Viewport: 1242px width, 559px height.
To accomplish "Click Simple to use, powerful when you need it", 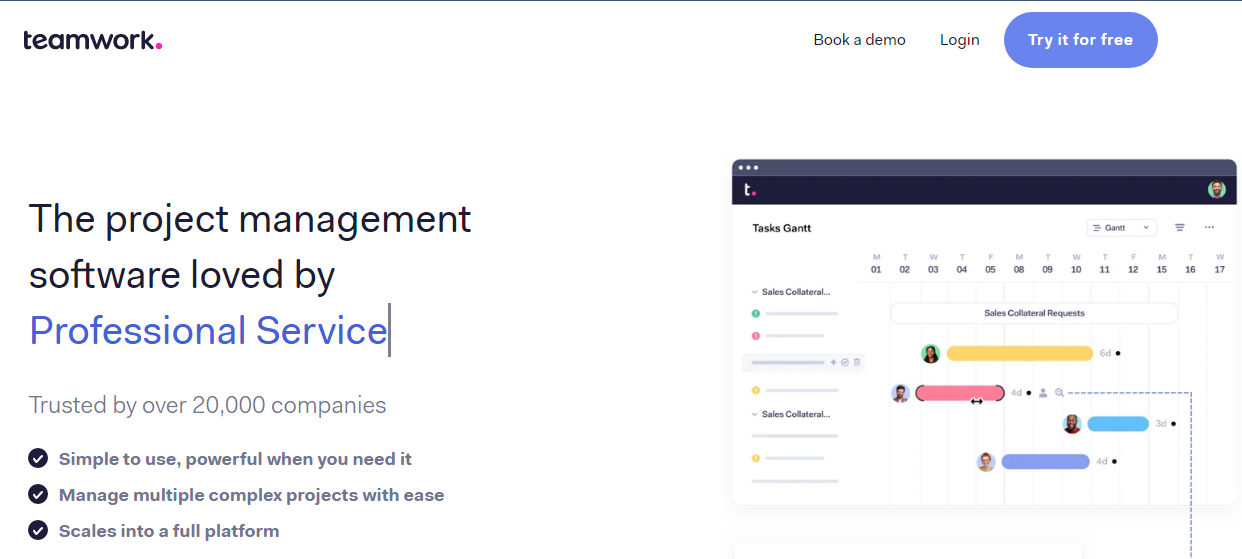I will 235,459.
